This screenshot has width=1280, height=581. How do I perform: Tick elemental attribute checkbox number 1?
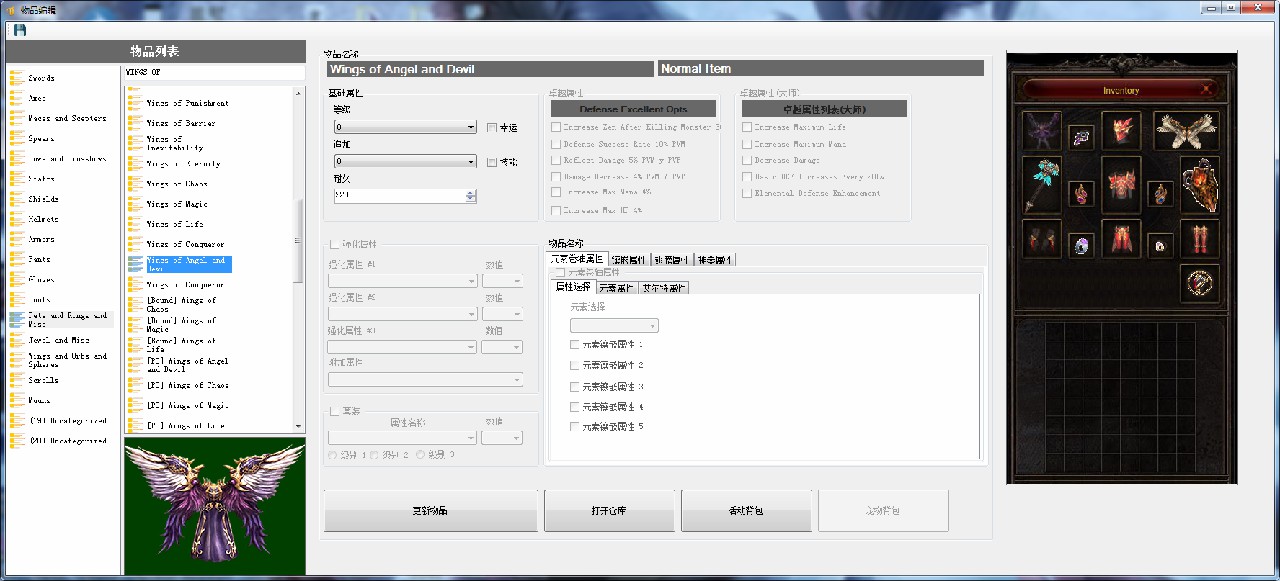(574, 344)
